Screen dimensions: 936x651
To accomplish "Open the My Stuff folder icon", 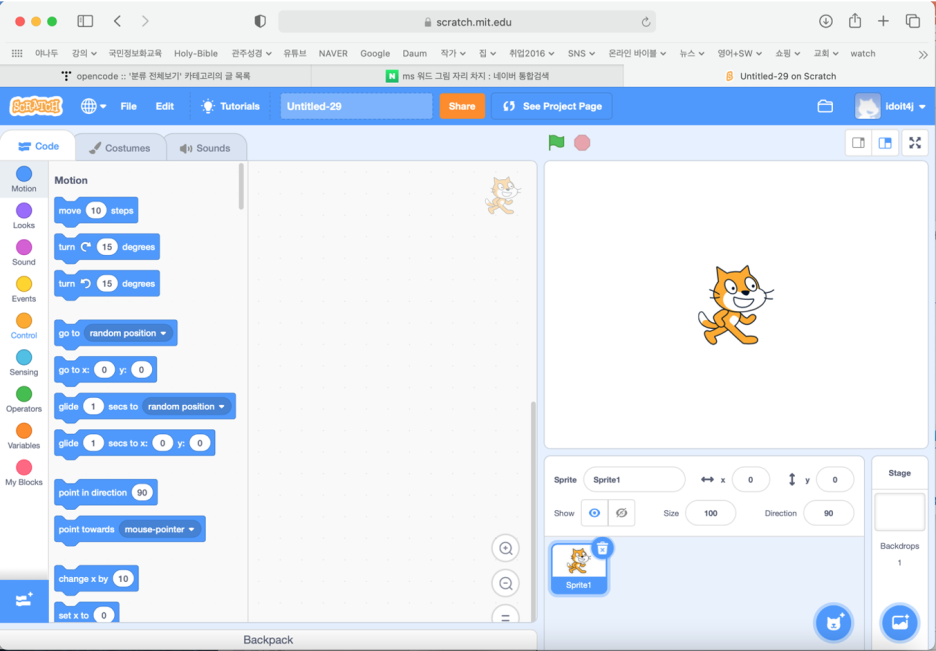I will pyautogui.click(x=825, y=106).
